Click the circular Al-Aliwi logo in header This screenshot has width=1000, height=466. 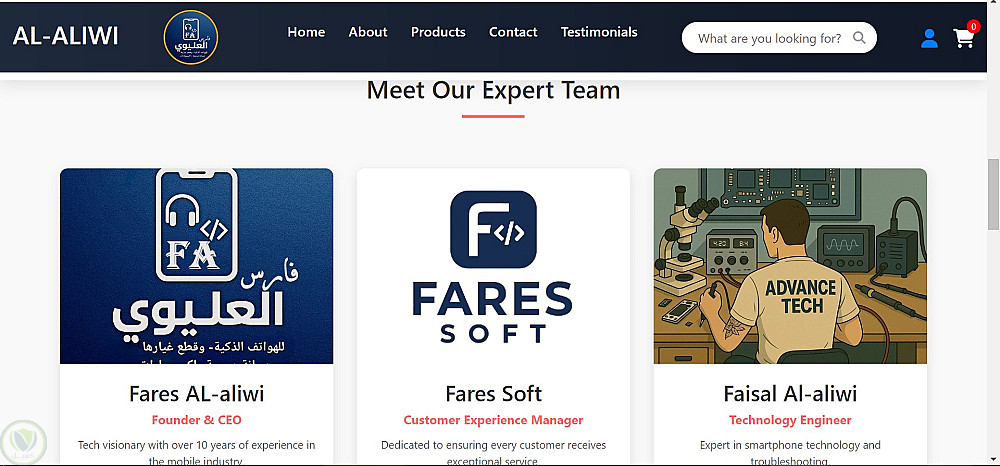pyautogui.click(x=190, y=37)
